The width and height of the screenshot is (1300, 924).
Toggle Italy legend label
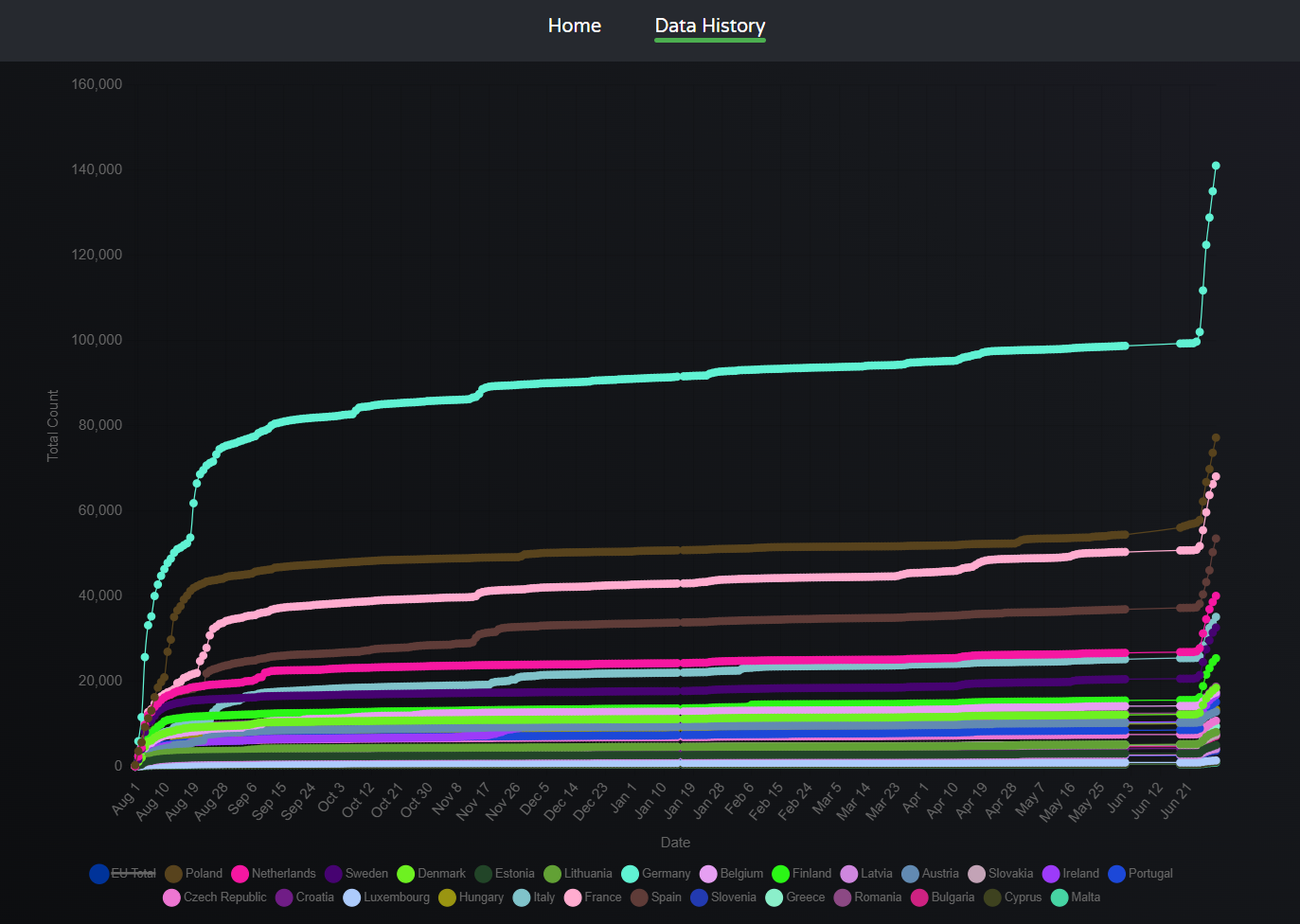click(x=543, y=897)
